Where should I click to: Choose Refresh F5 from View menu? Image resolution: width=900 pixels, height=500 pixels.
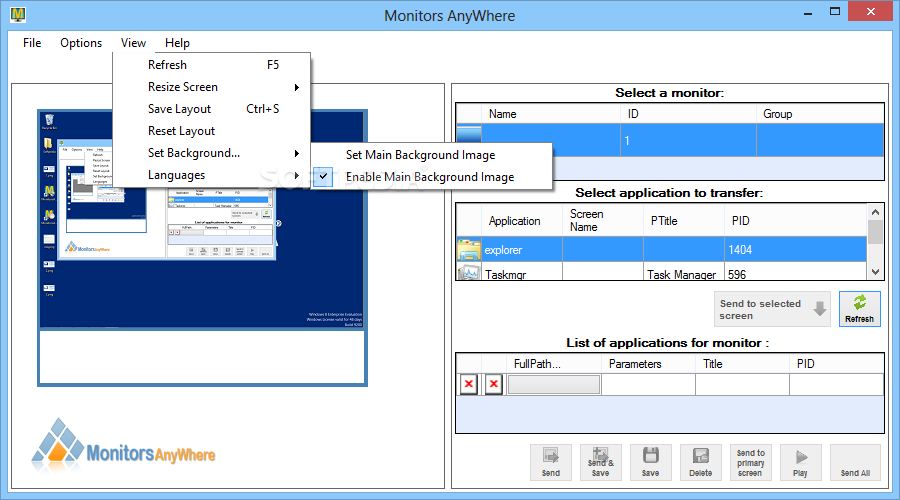(212, 65)
